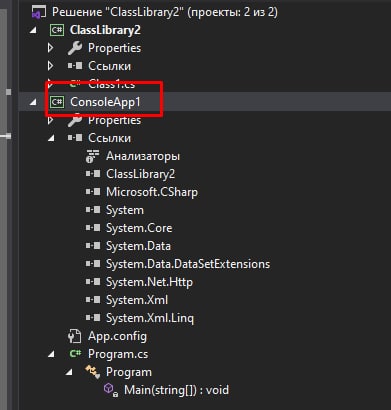Select the System.Data reference

(138, 246)
